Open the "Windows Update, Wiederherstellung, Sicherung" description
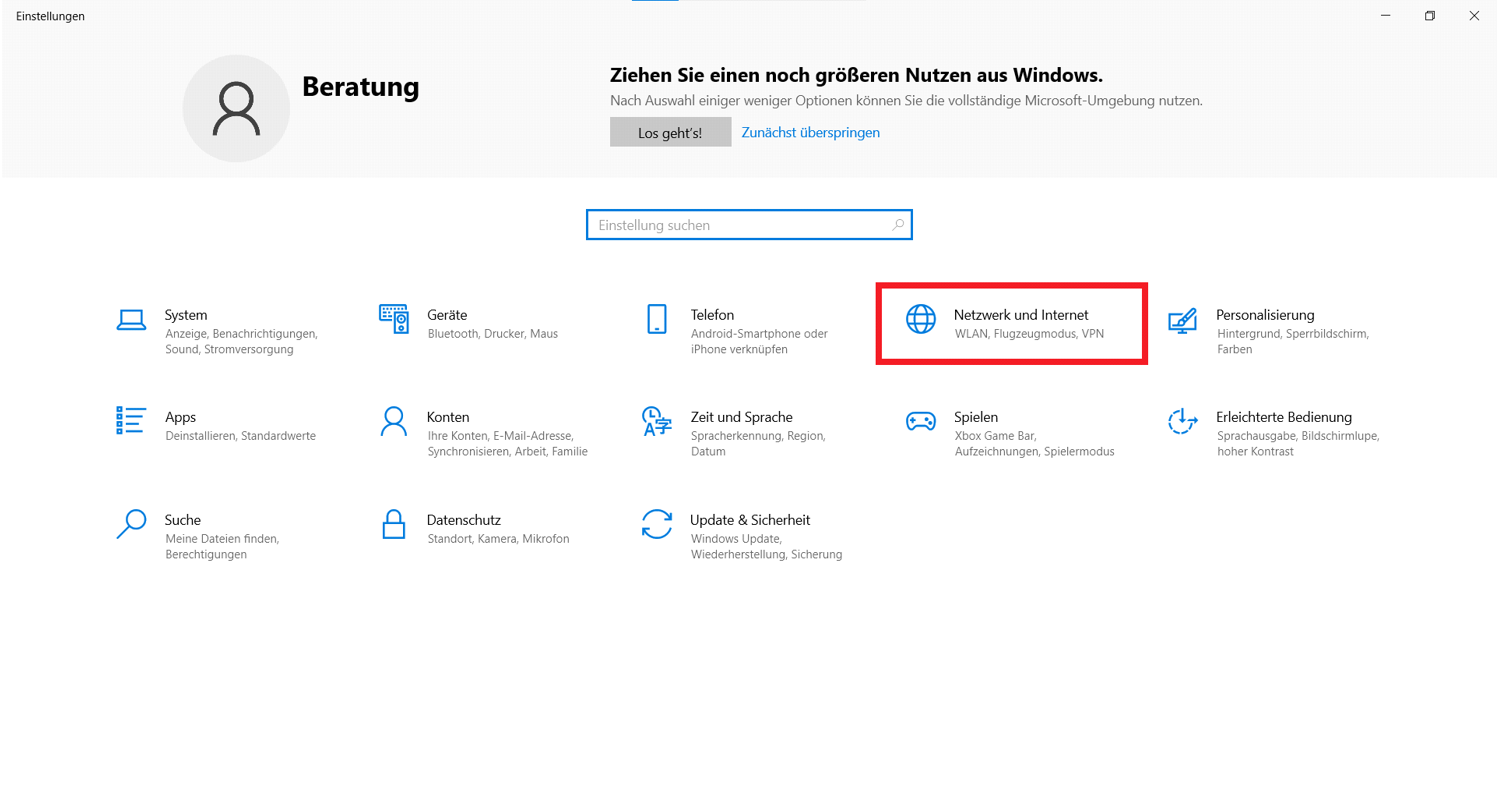Image resolution: width=1499 pixels, height=798 pixels. (x=766, y=546)
